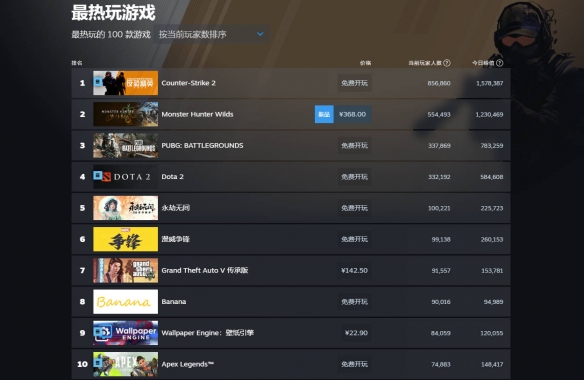Click free-to-play button in the rank 6 row
Viewport: 584px width, 380px height.
(x=355, y=239)
